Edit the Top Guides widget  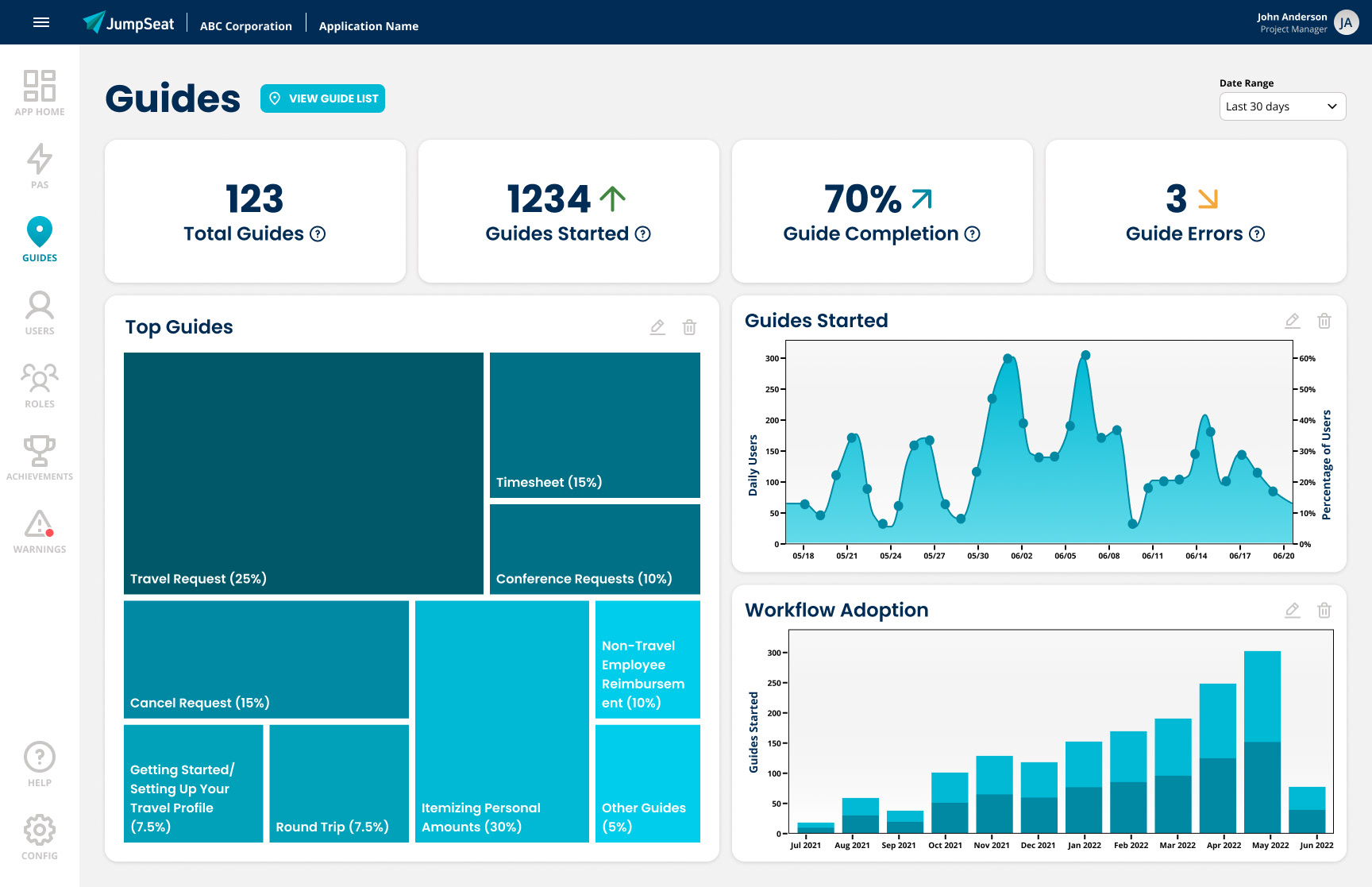657,327
